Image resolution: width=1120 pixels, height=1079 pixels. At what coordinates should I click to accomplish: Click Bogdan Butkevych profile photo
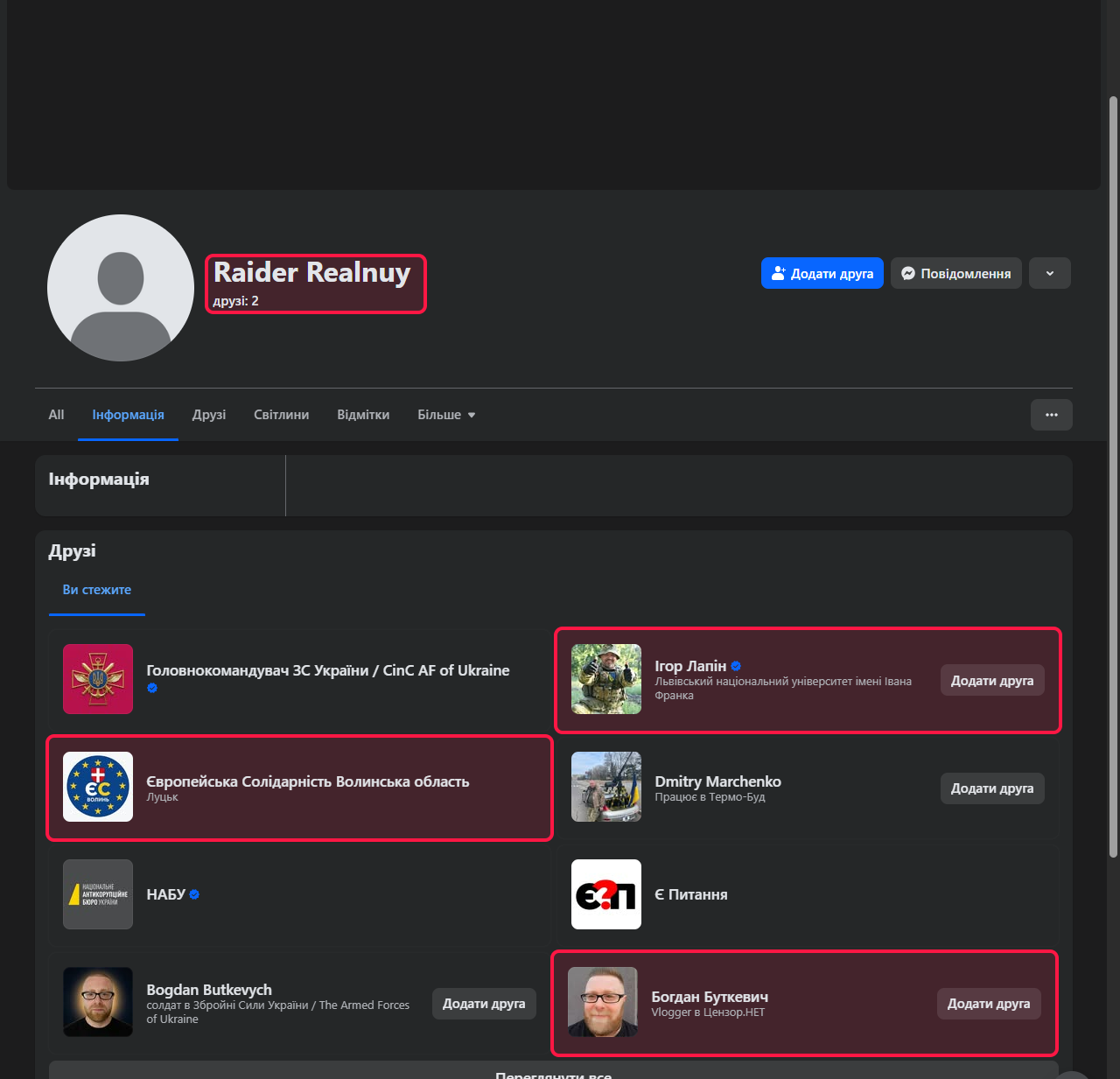pyautogui.click(x=98, y=1002)
